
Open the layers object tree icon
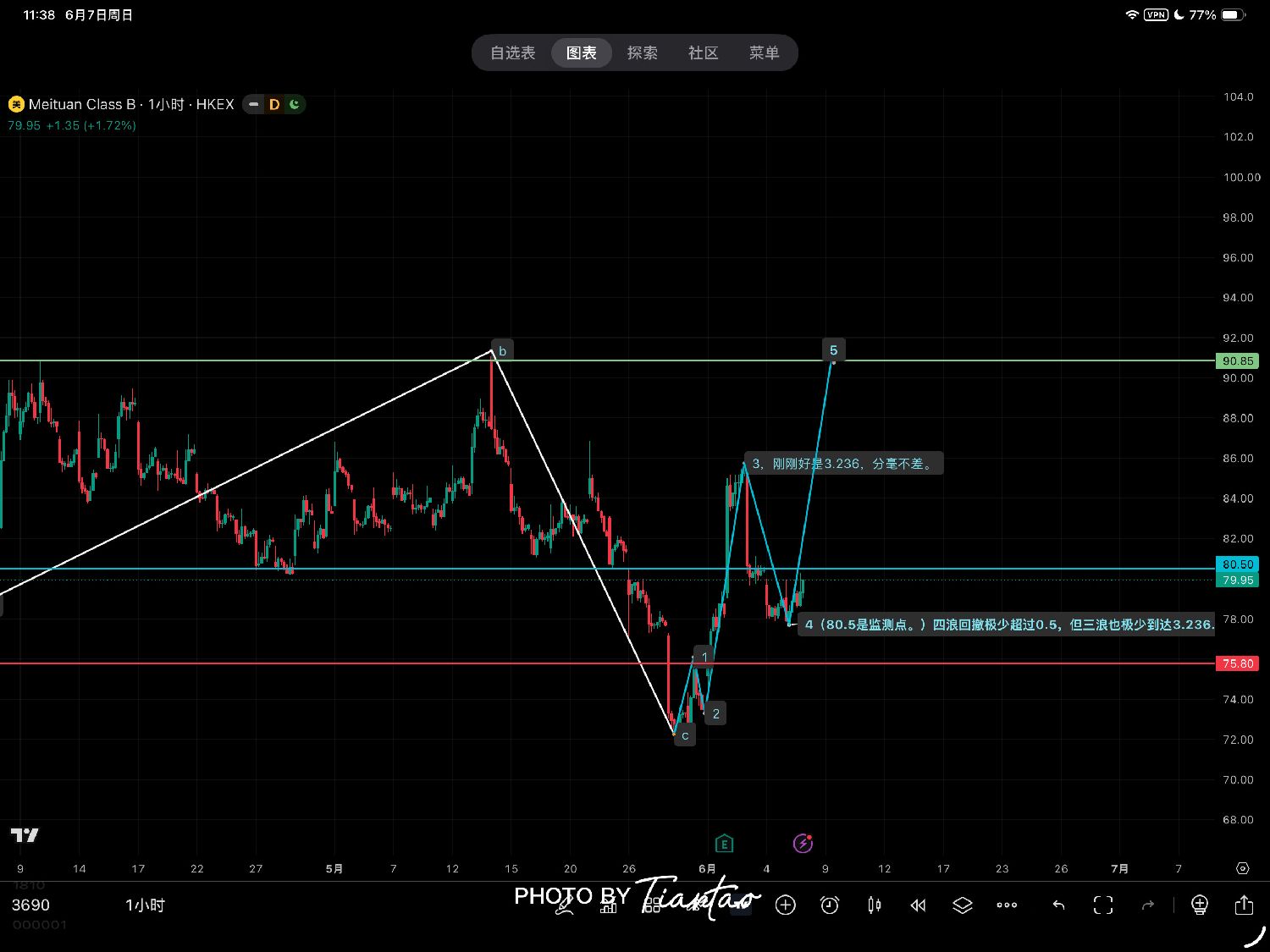pyautogui.click(x=963, y=905)
